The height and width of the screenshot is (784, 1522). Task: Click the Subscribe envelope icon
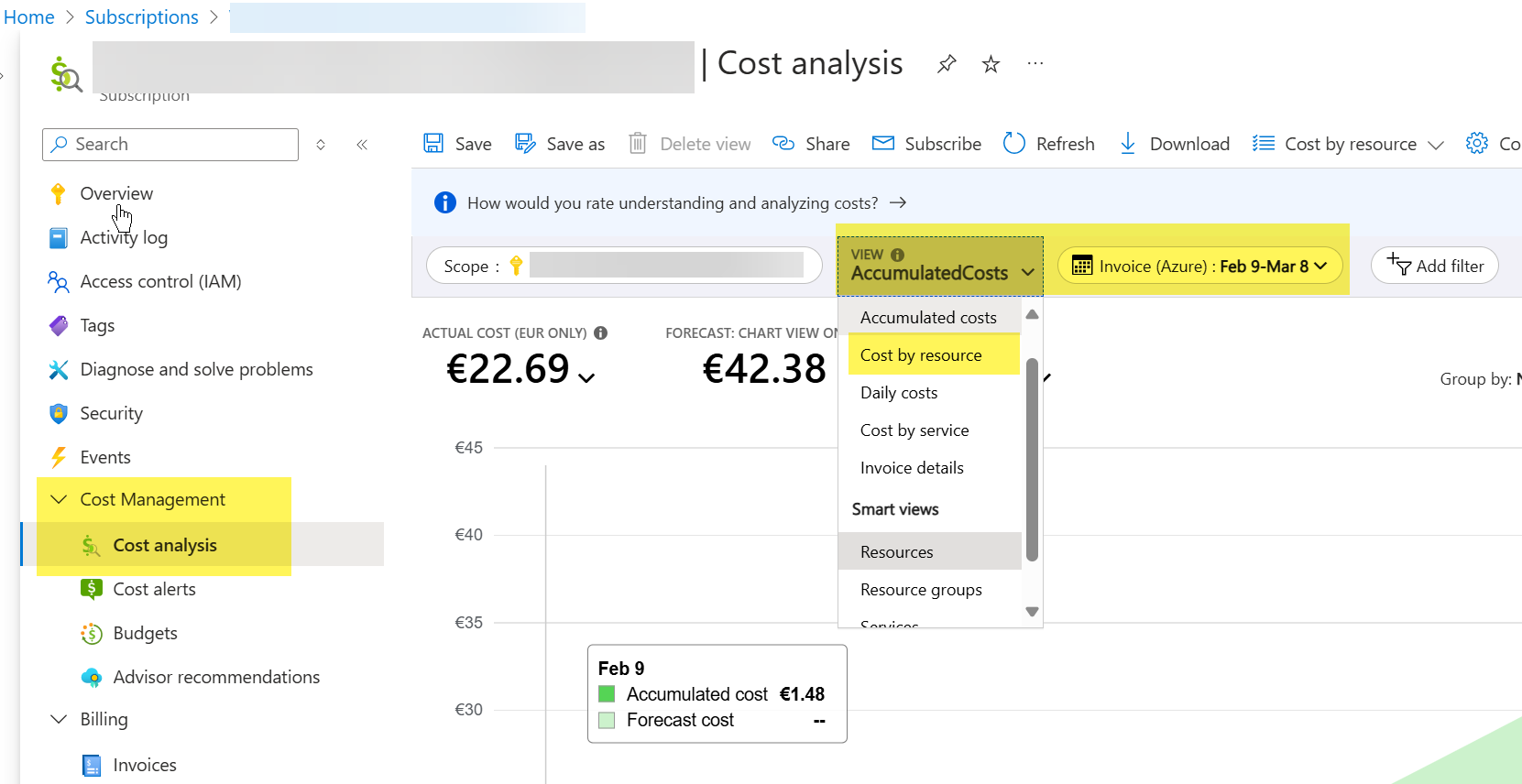pyautogui.click(x=883, y=143)
